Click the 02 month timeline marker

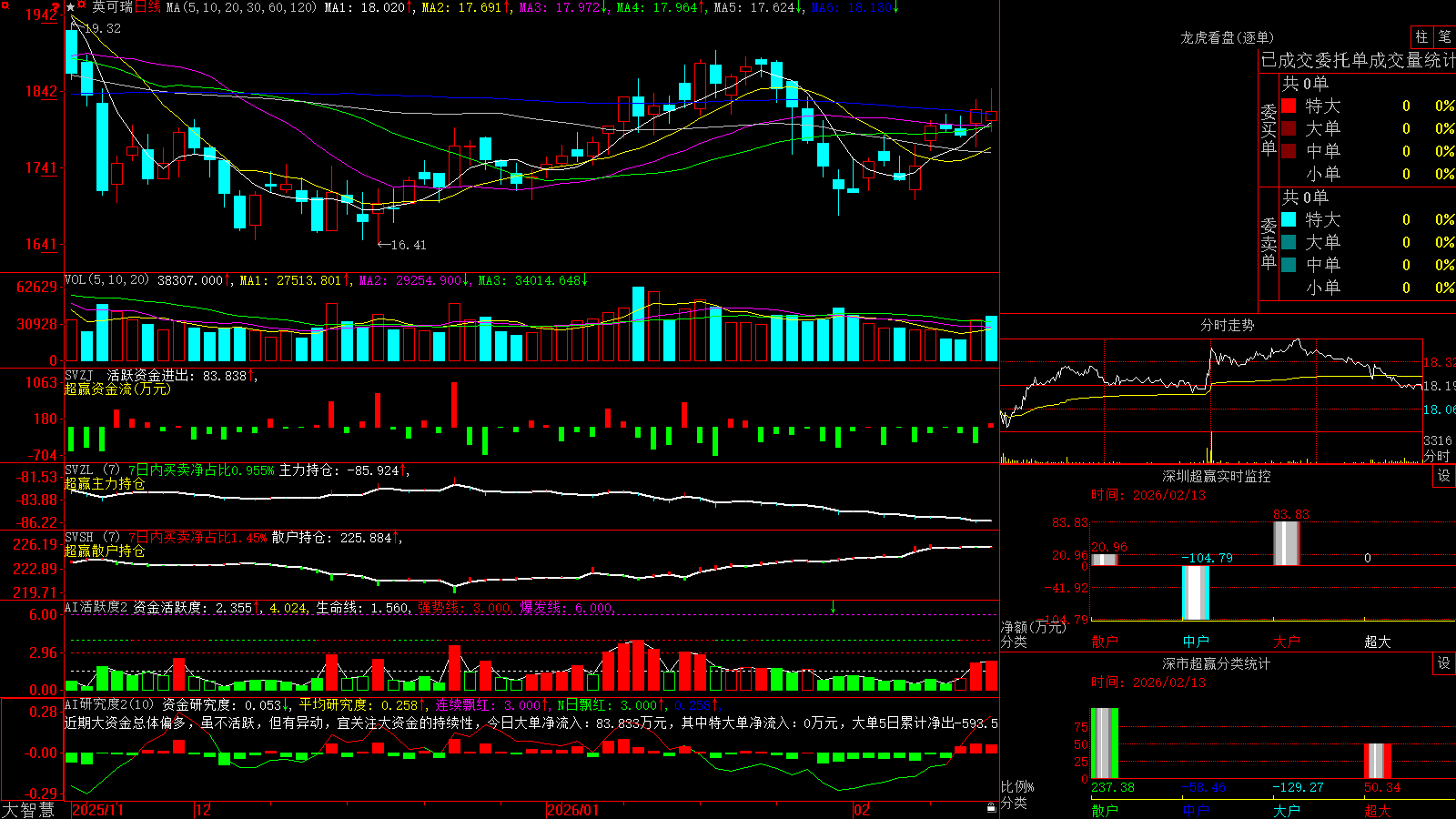point(862,810)
